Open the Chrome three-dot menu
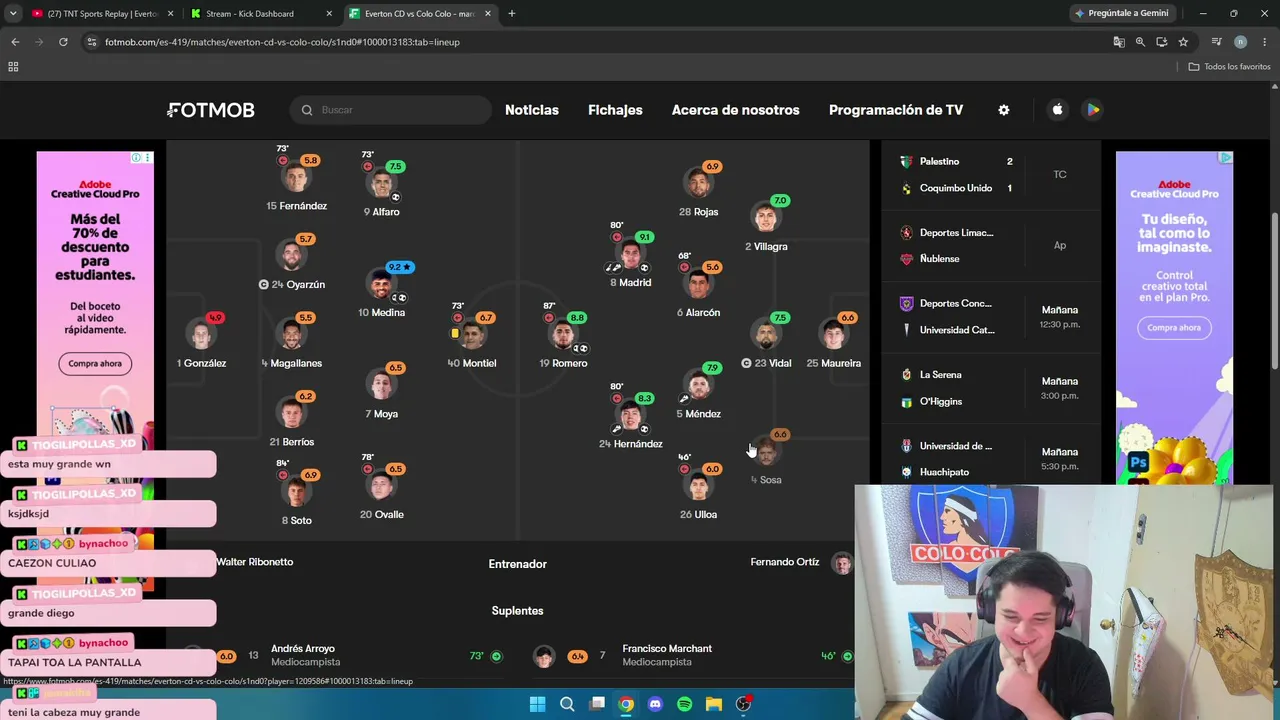The width and height of the screenshot is (1280, 720). point(1263,42)
